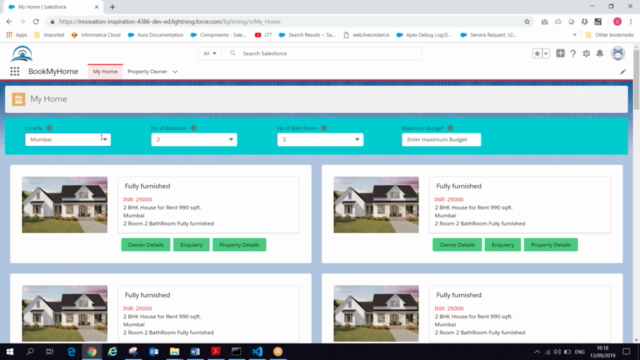Click the page vertical scrollbar
The width and height of the screenshot is (640, 360).
[636, 80]
